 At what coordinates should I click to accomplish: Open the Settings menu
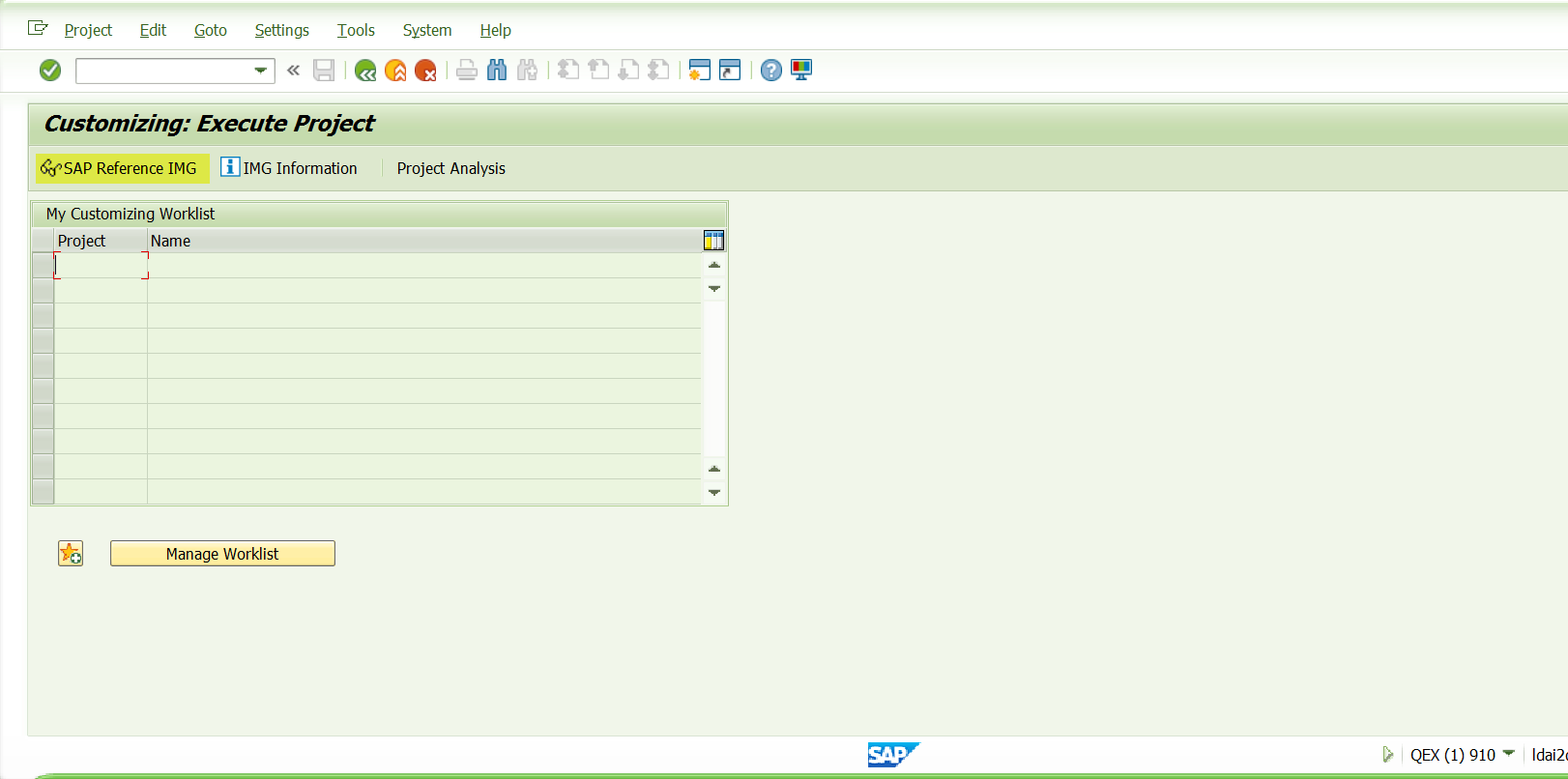[x=282, y=30]
